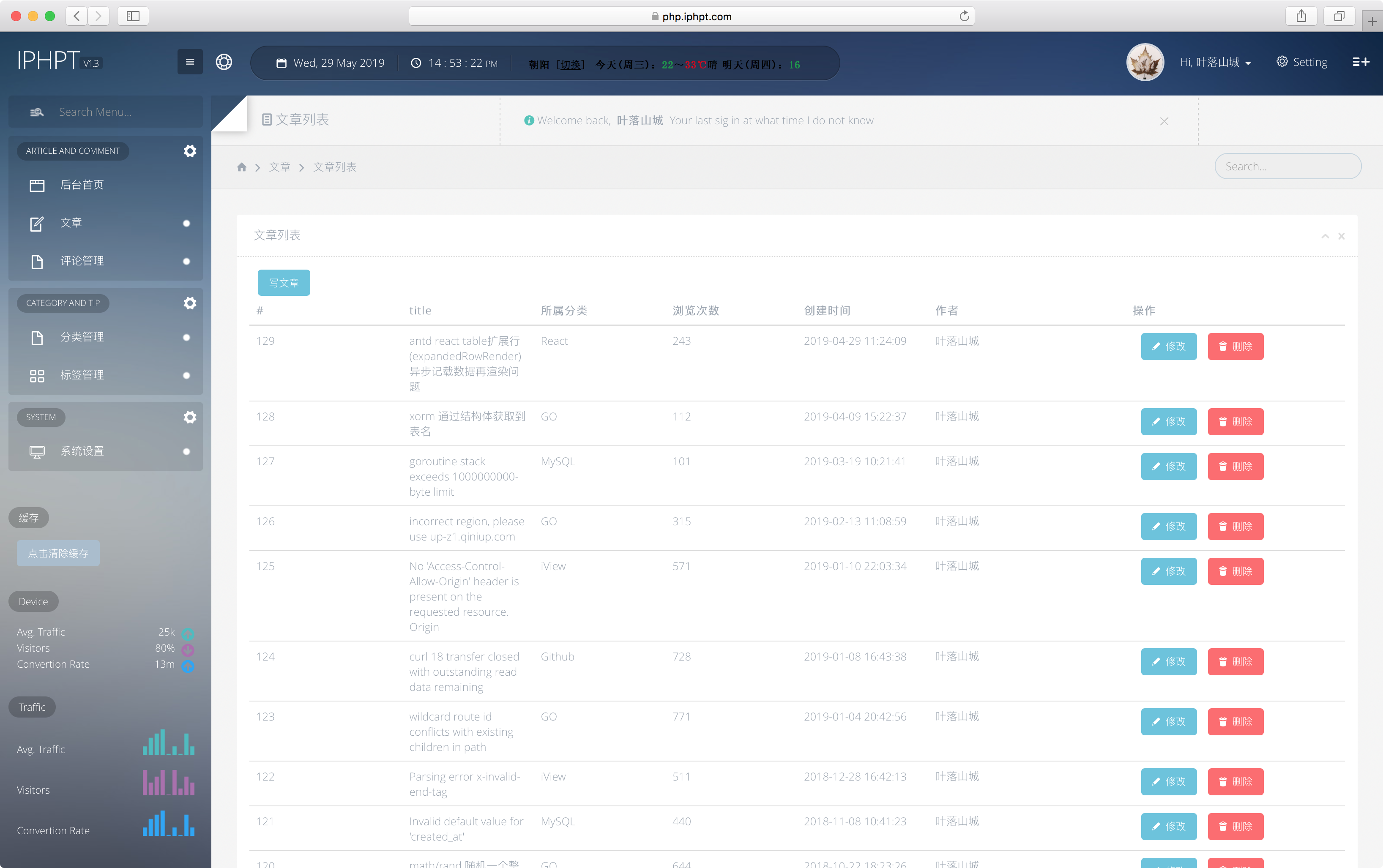Screen dimensions: 1383x868
Task: Click gear icon beside ARTICLE AND COMMENT
Action: click(x=189, y=151)
